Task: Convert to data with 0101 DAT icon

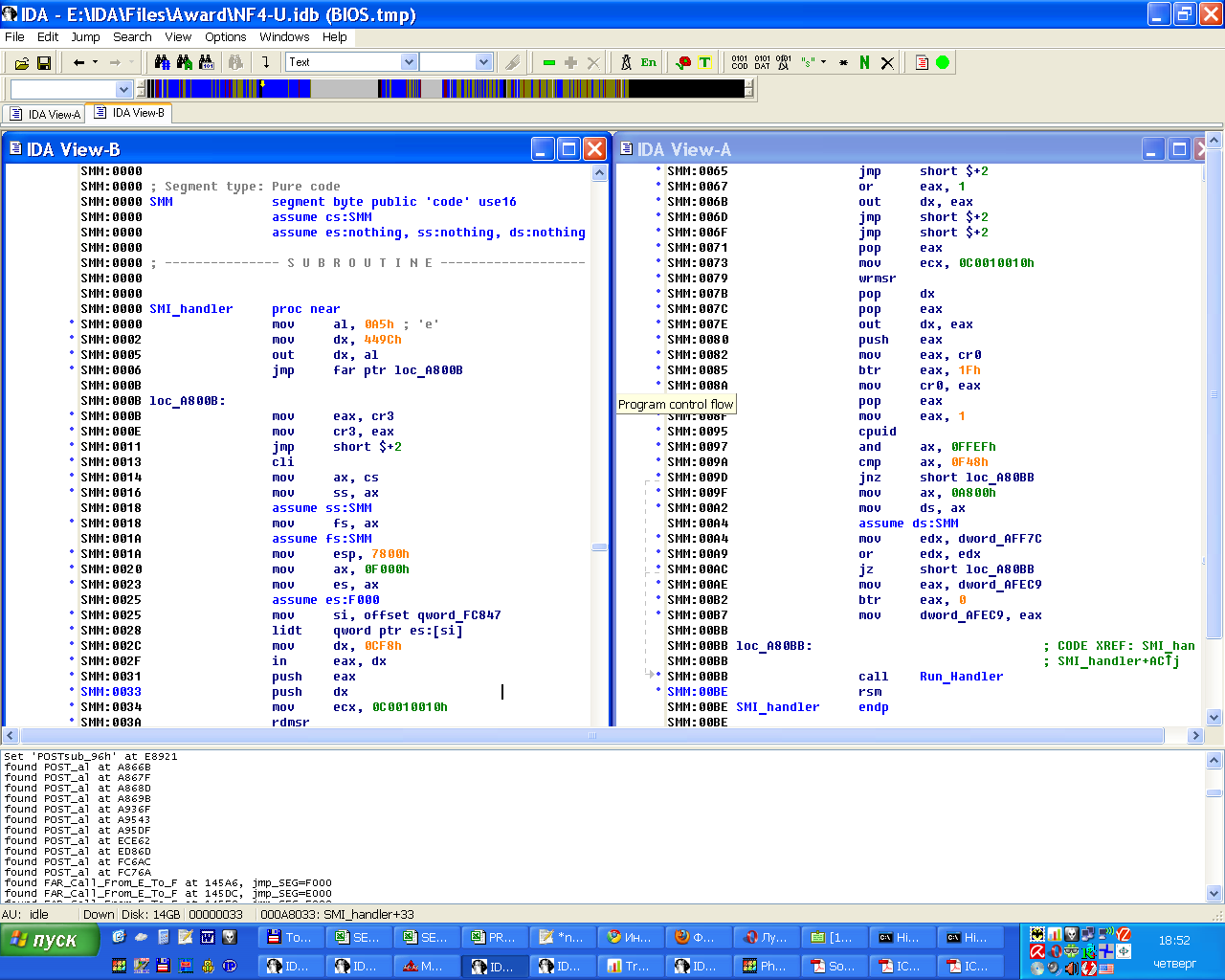Action: [x=762, y=63]
